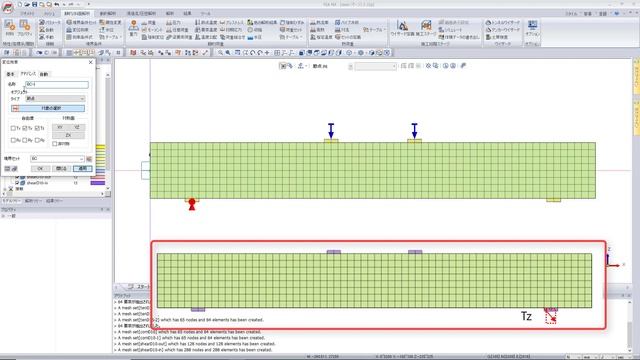Image resolution: width=640 pixels, height=360 pixels.
Task: Click the Save icon in quick access toolbar
Action: tap(34, 4)
